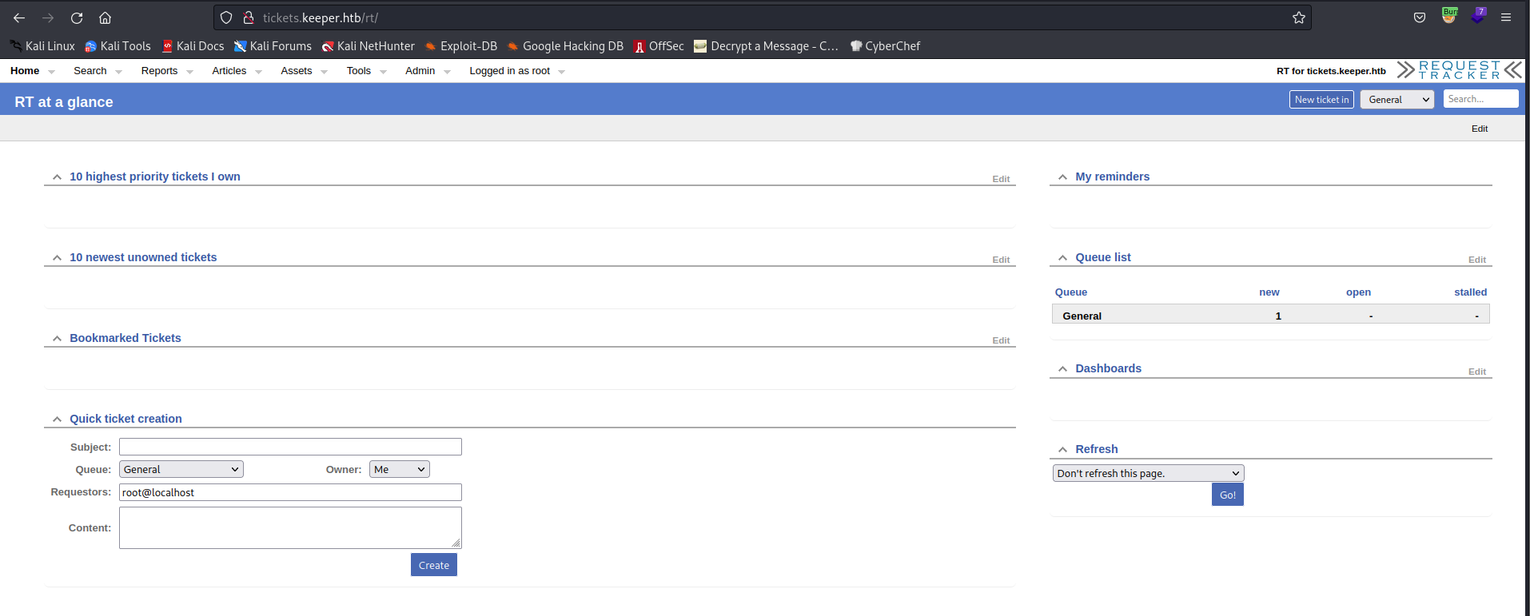Open the Pocket save icon
The image size is (1530, 616).
[x=1419, y=18]
